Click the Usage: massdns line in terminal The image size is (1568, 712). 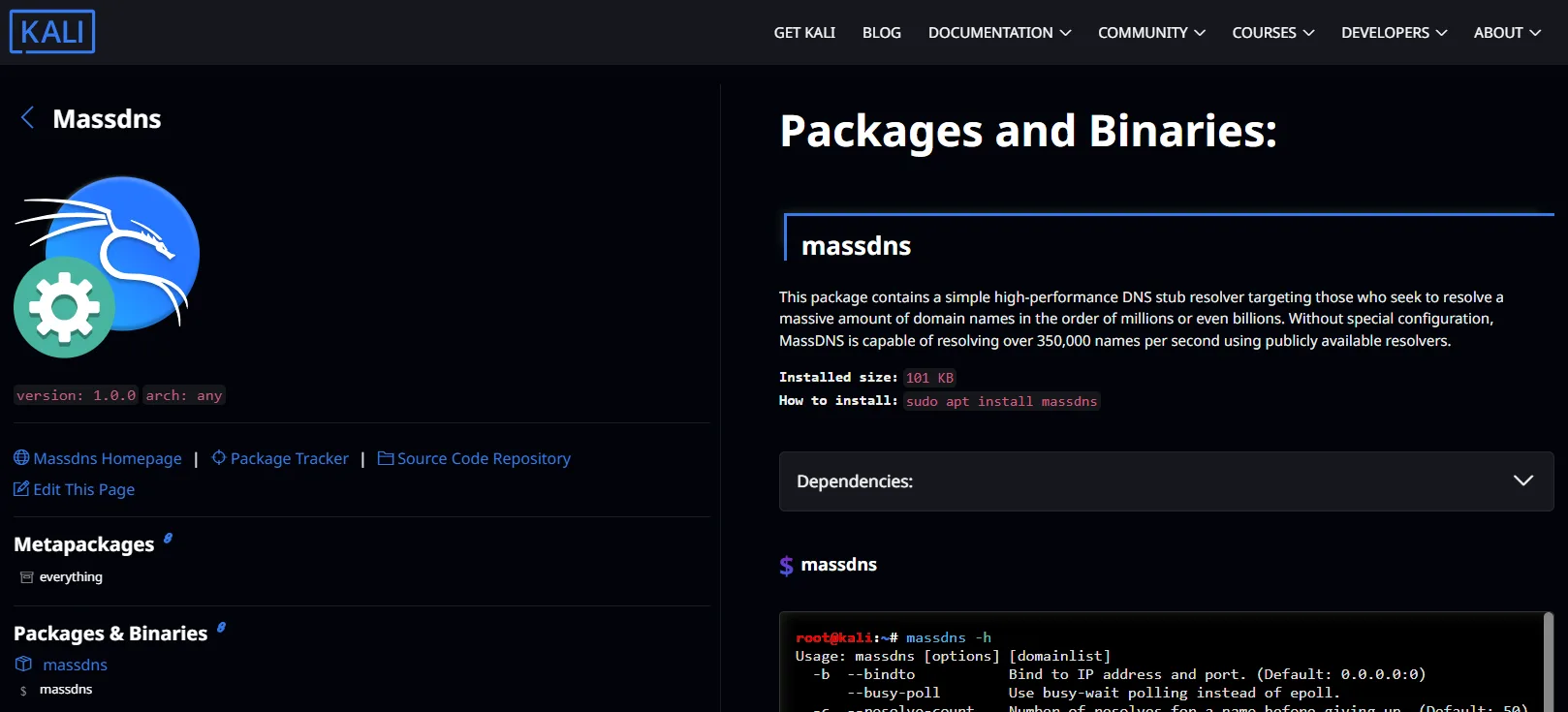coord(954,656)
